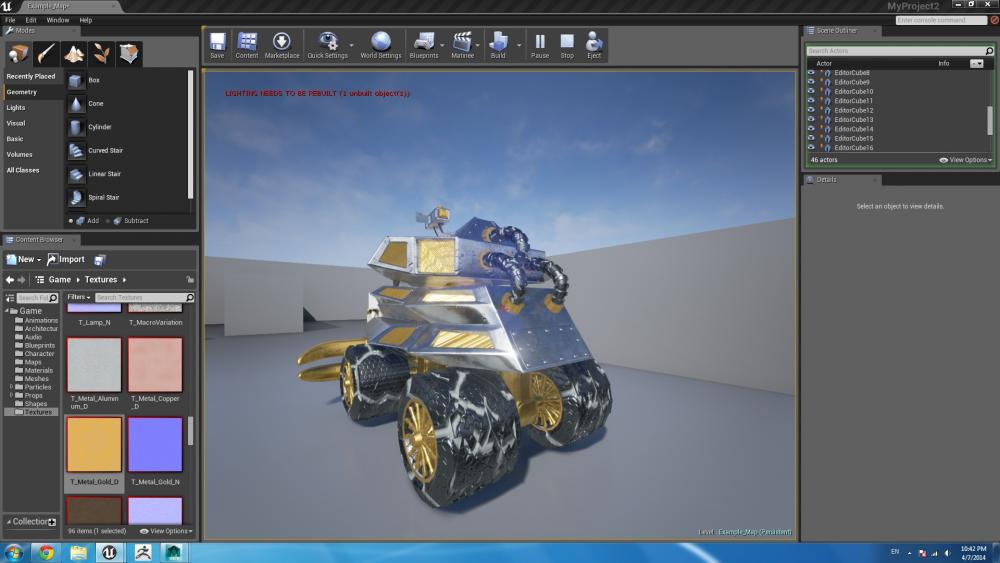Open the New asset dropdown
The image size is (1000, 563).
24,260
